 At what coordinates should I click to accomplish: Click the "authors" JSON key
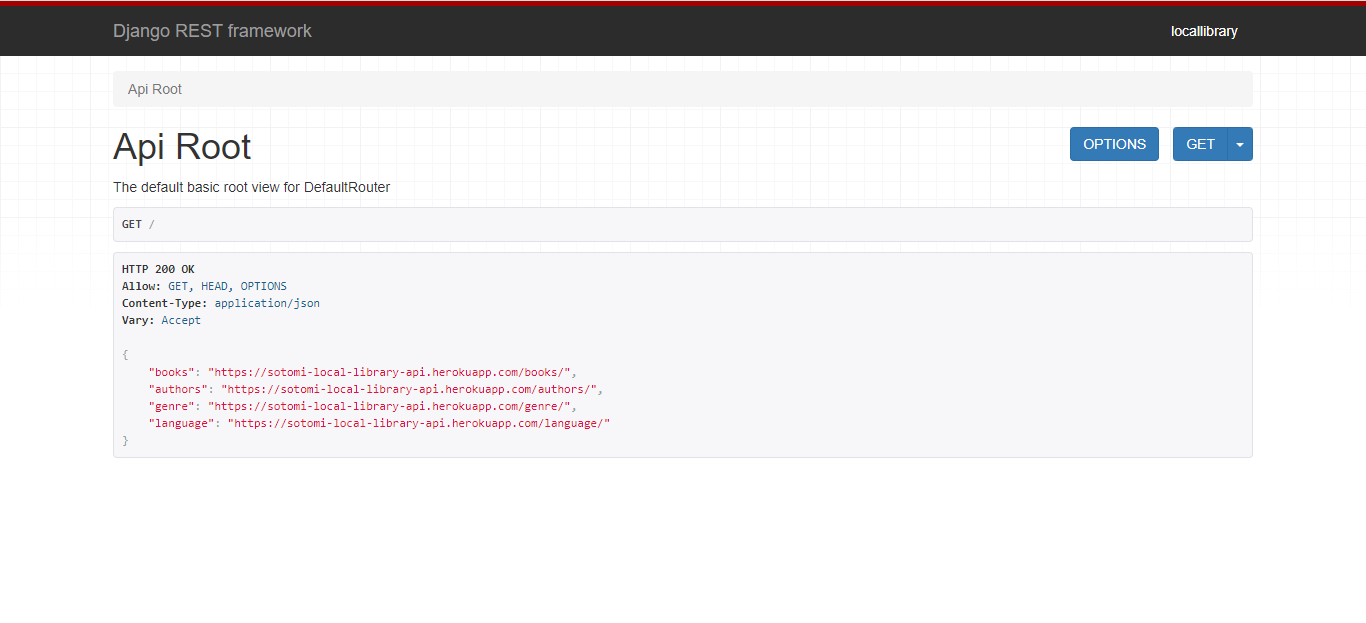tap(178, 389)
